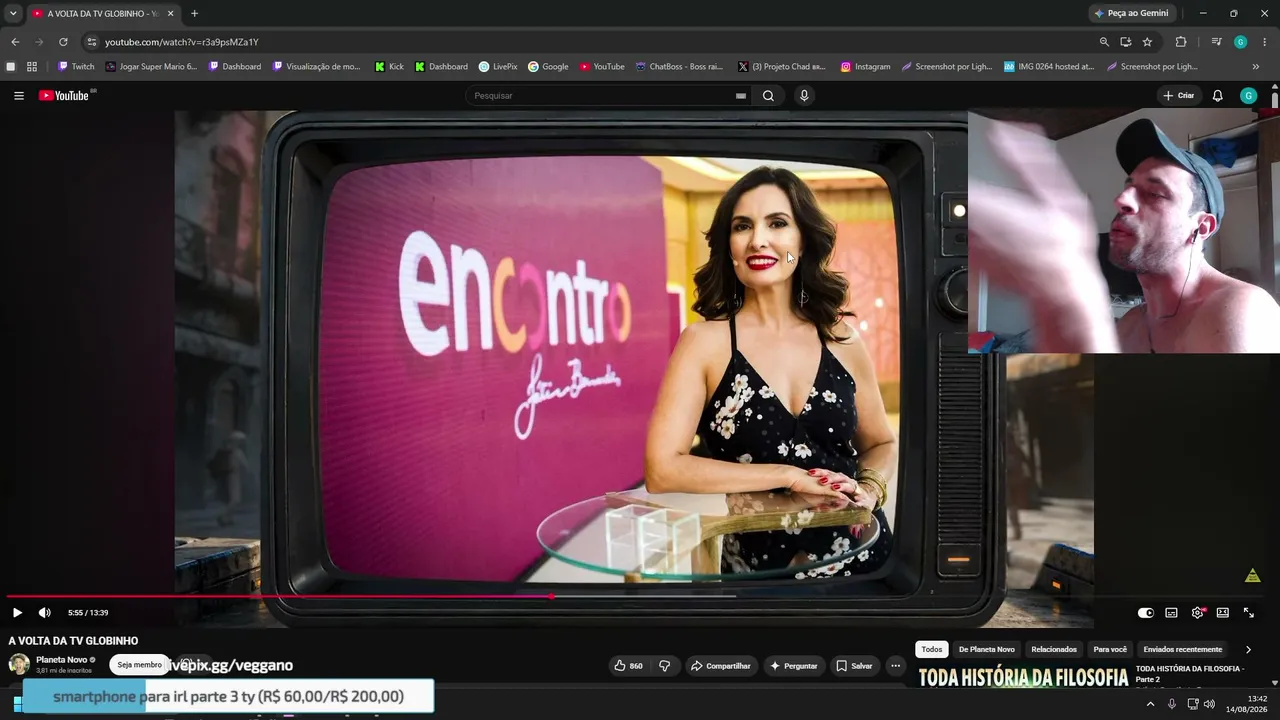This screenshot has height=720, width=1280.
Task: Open the apps grid shortcut in bookmarks bar
Action: 32,67
